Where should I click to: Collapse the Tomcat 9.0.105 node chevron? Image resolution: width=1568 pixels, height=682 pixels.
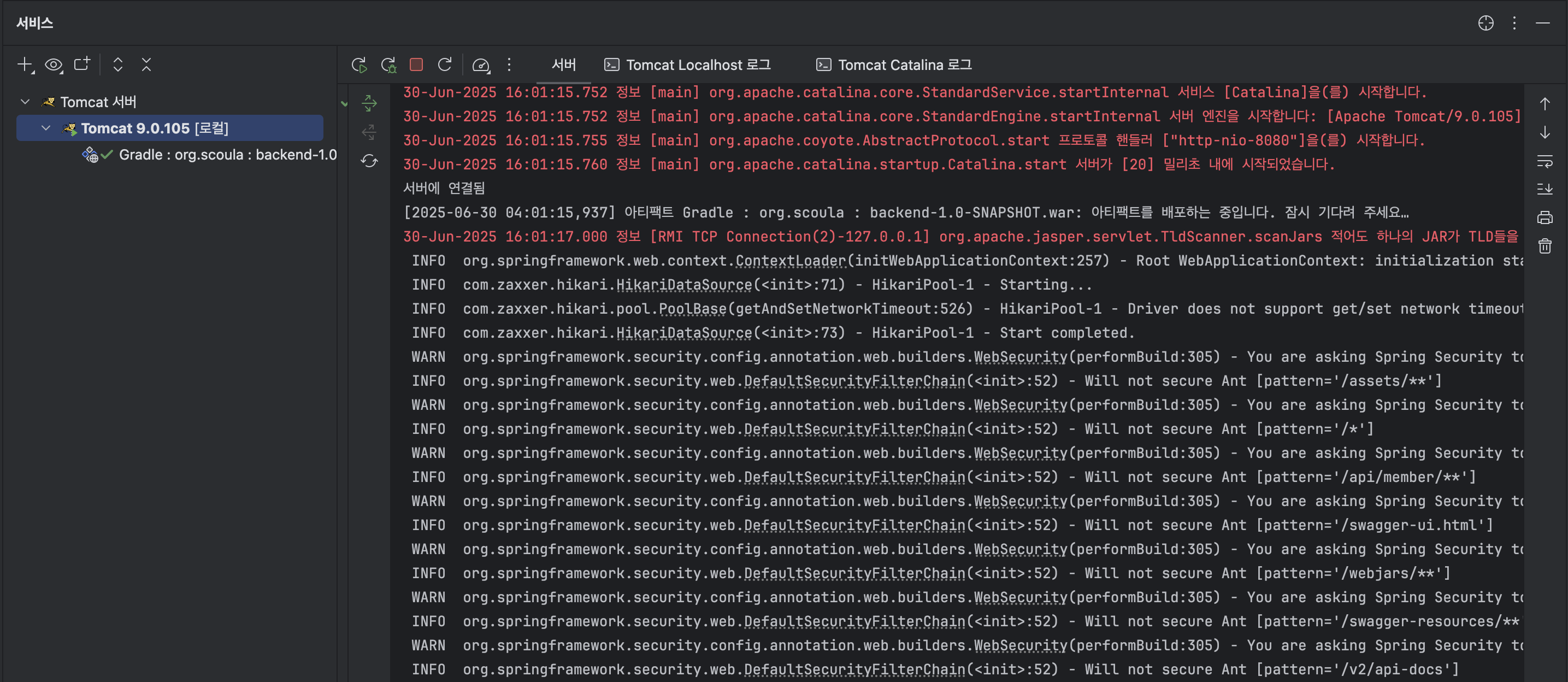point(46,128)
